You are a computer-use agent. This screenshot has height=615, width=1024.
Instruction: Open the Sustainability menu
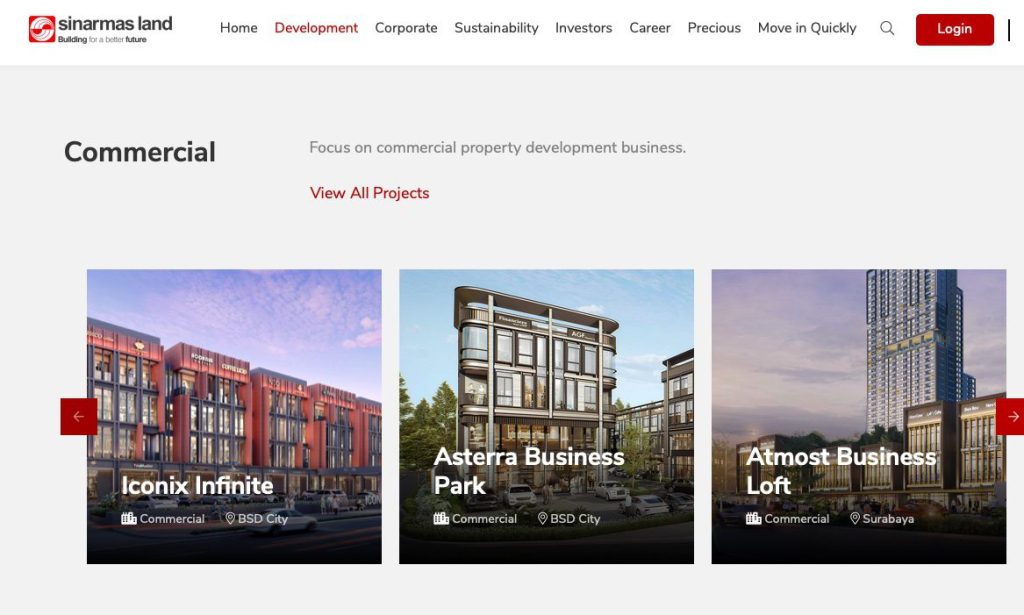tap(496, 28)
